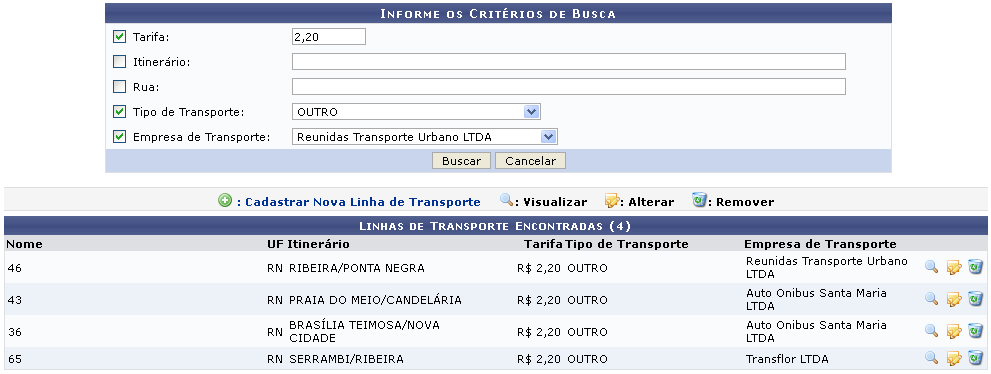Visualize line 43 Praia do Meio/Candelária
Image resolution: width=991 pixels, height=374 pixels.
[x=931, y=298]
